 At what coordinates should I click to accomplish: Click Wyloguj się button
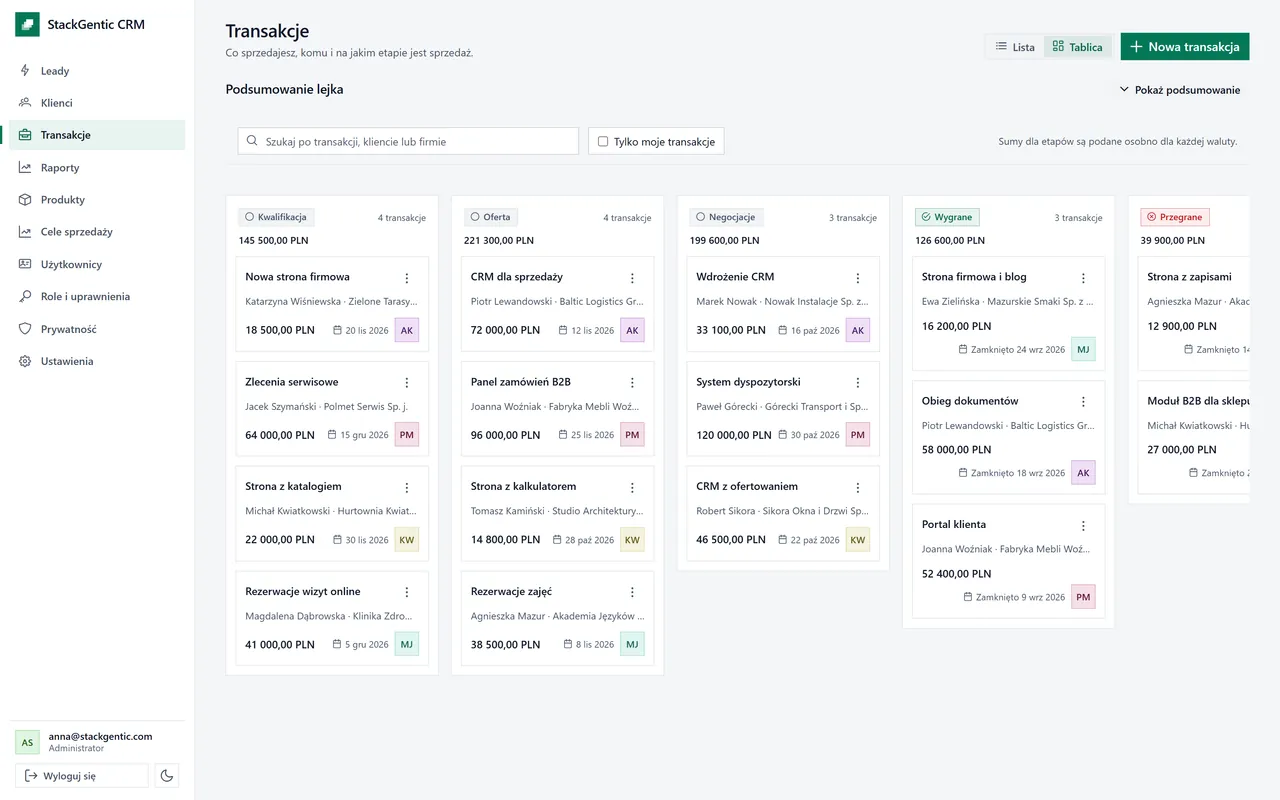click(82, 776)
